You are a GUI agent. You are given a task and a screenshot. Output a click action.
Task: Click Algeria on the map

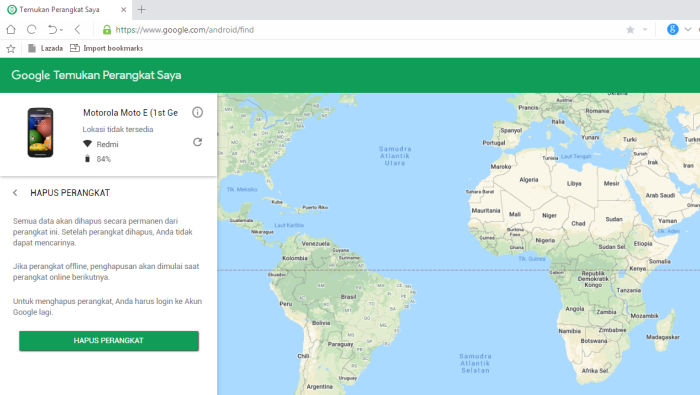[x=529, y=180]
